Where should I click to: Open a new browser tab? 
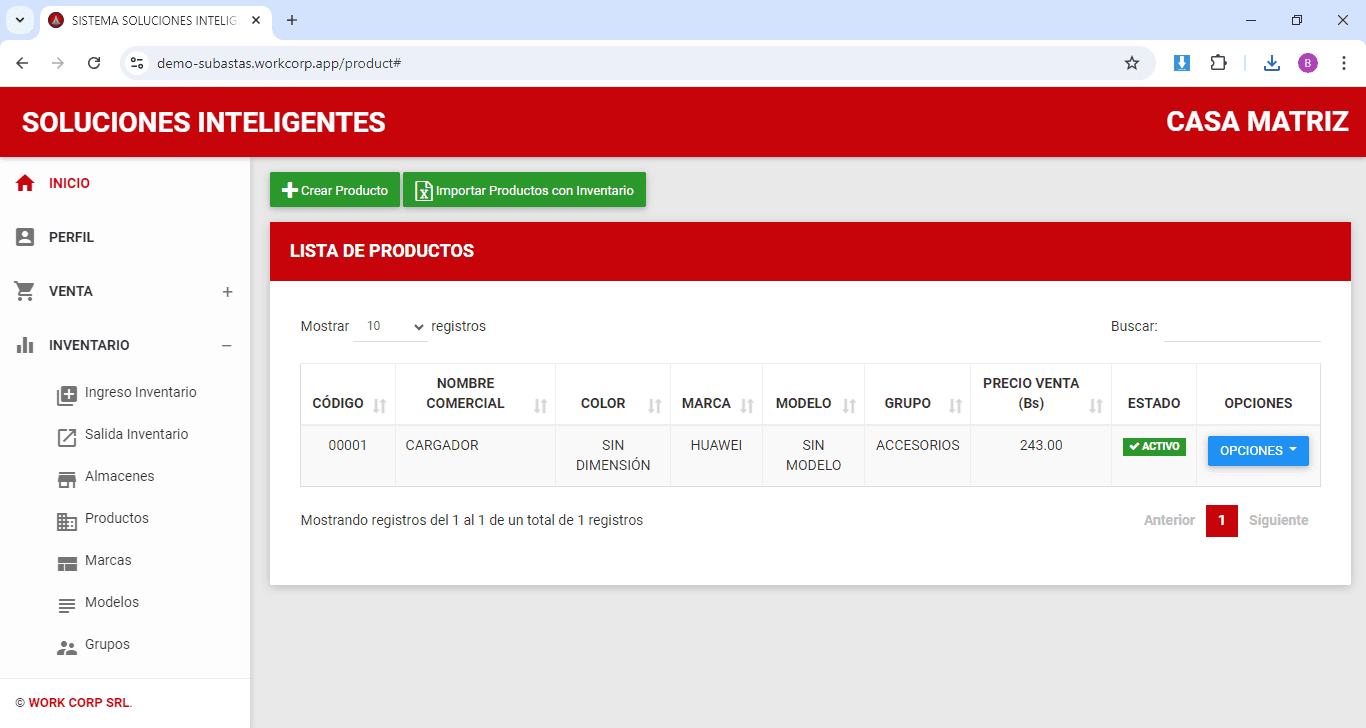tap(292, 20)
